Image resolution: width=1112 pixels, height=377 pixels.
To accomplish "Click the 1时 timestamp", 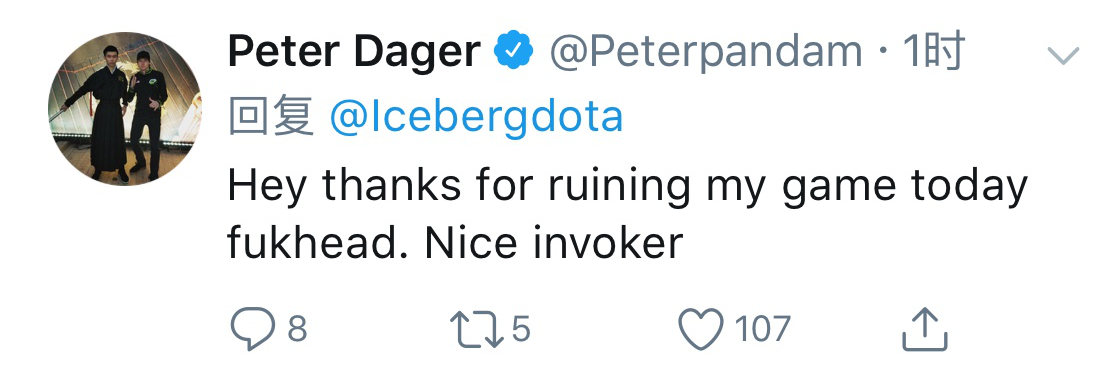I will 933,51.
